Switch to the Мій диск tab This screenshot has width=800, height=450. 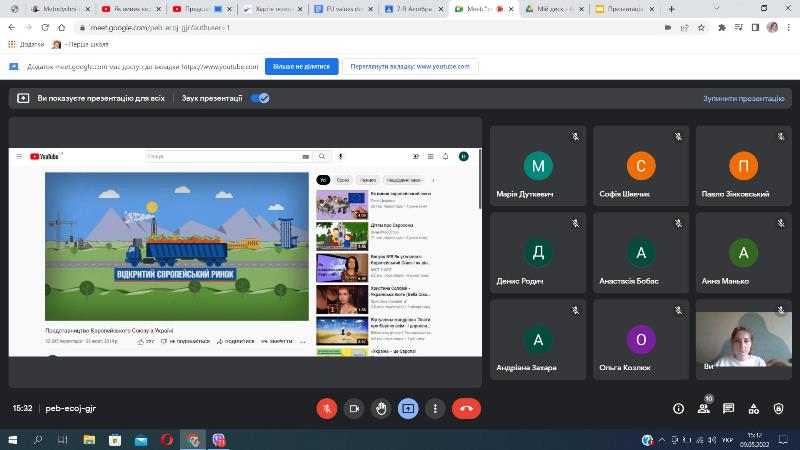[x=552, y=8]
